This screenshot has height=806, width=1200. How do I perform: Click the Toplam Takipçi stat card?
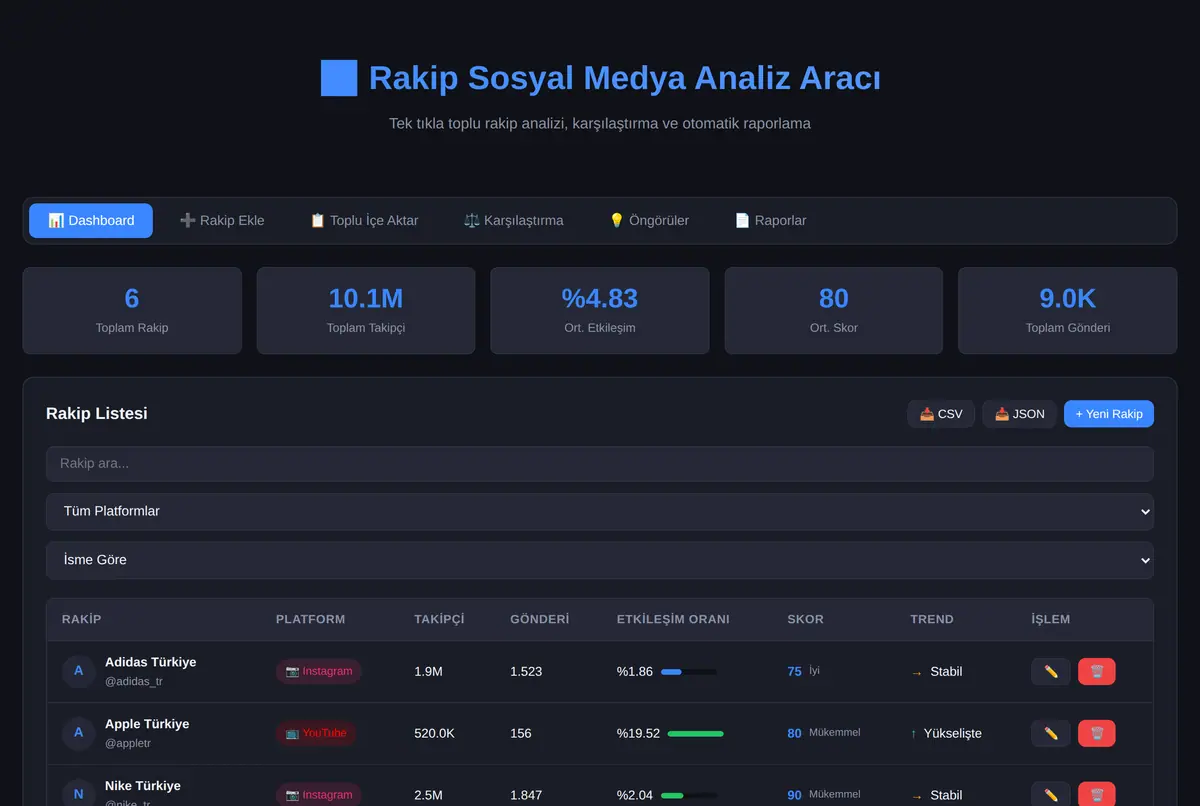[x=366, y=310]
